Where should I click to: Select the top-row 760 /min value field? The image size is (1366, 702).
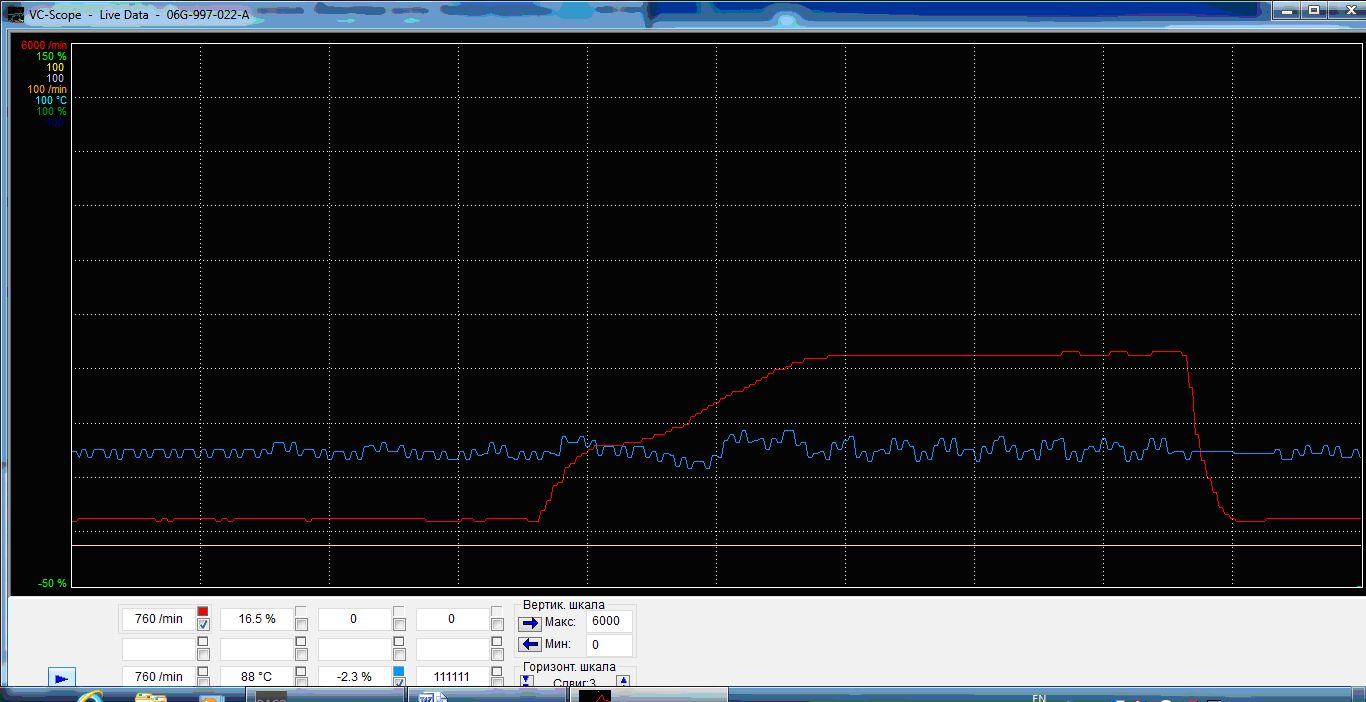coord(159,619)
